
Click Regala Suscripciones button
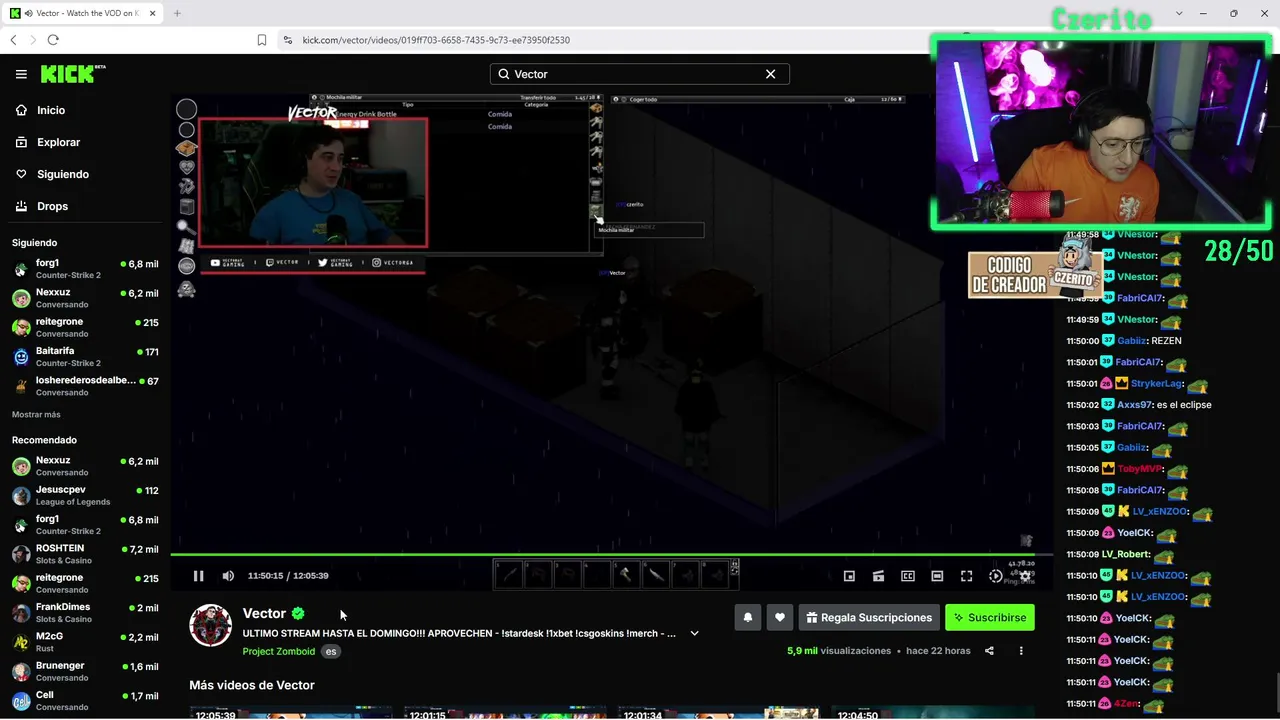pos(869,618)
